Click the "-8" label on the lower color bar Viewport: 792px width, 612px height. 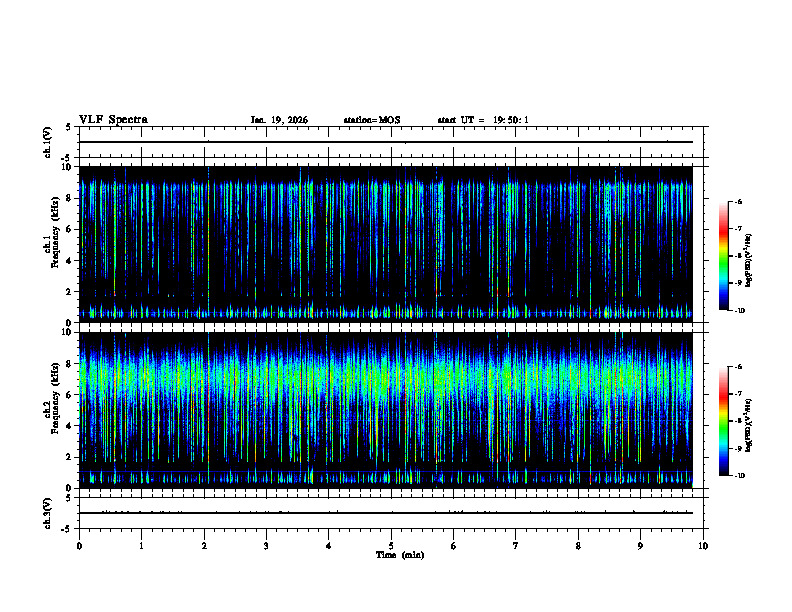738,421
